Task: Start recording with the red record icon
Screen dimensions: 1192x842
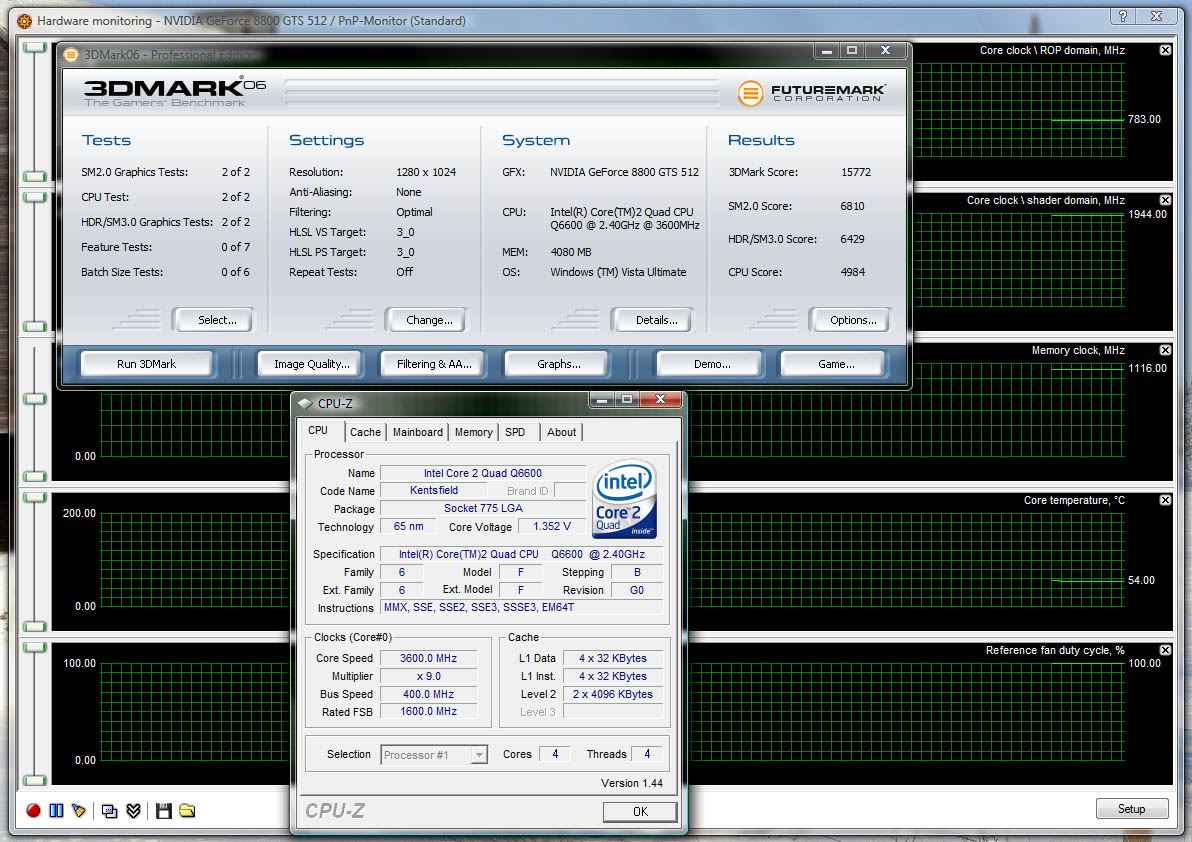Action: (x=33, y=811)
